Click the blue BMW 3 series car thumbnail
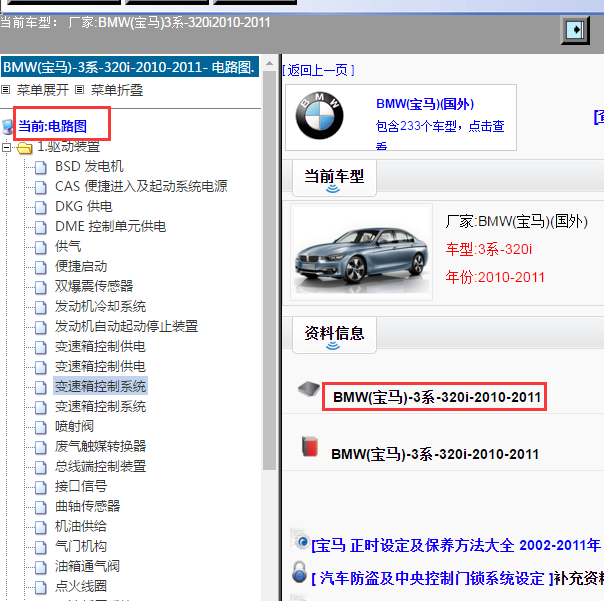604x601 pixels. 361,252
